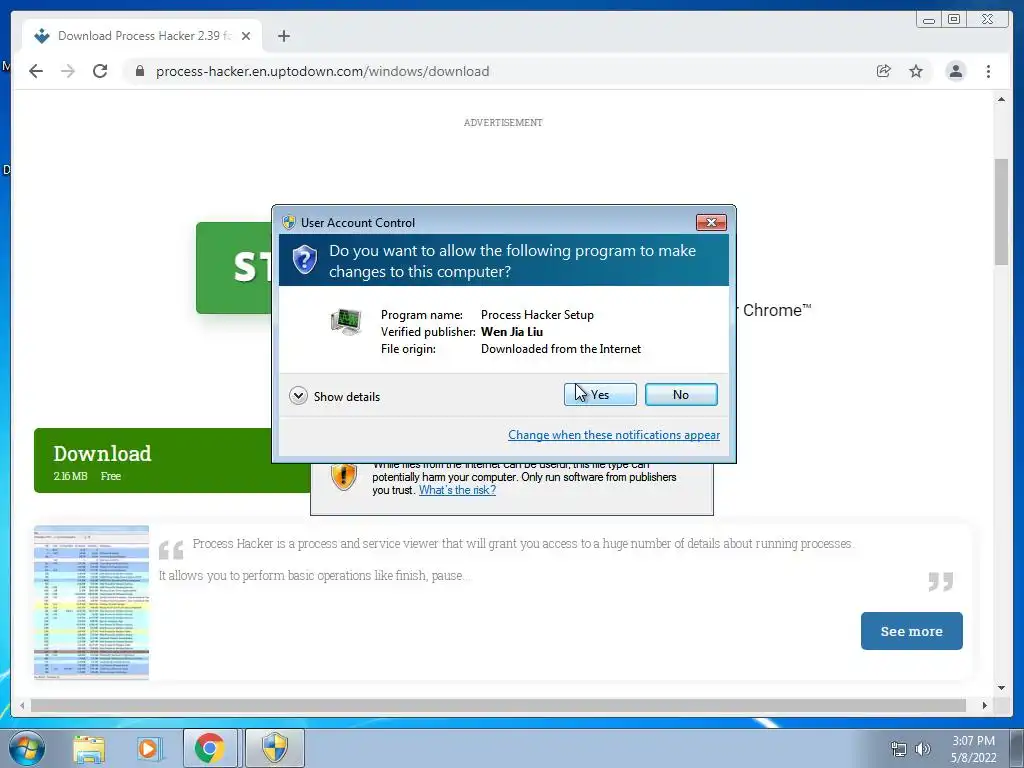Click the green banner button behind the dialog

pyautogui.click(x=234, y=268)
